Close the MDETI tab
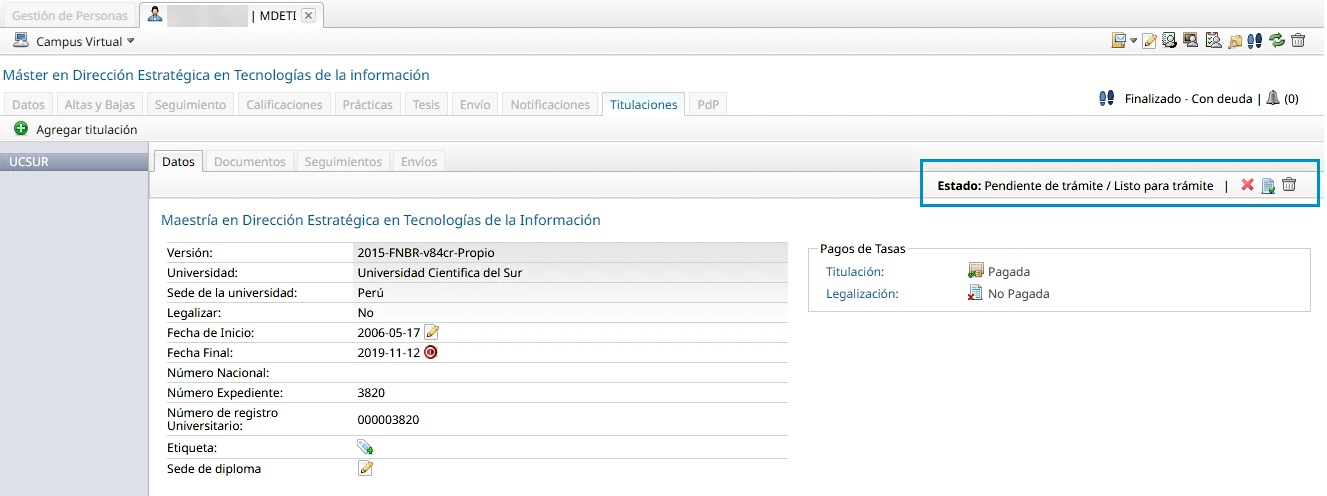This screenshot has height=496, width=1327. pos(308,15)
